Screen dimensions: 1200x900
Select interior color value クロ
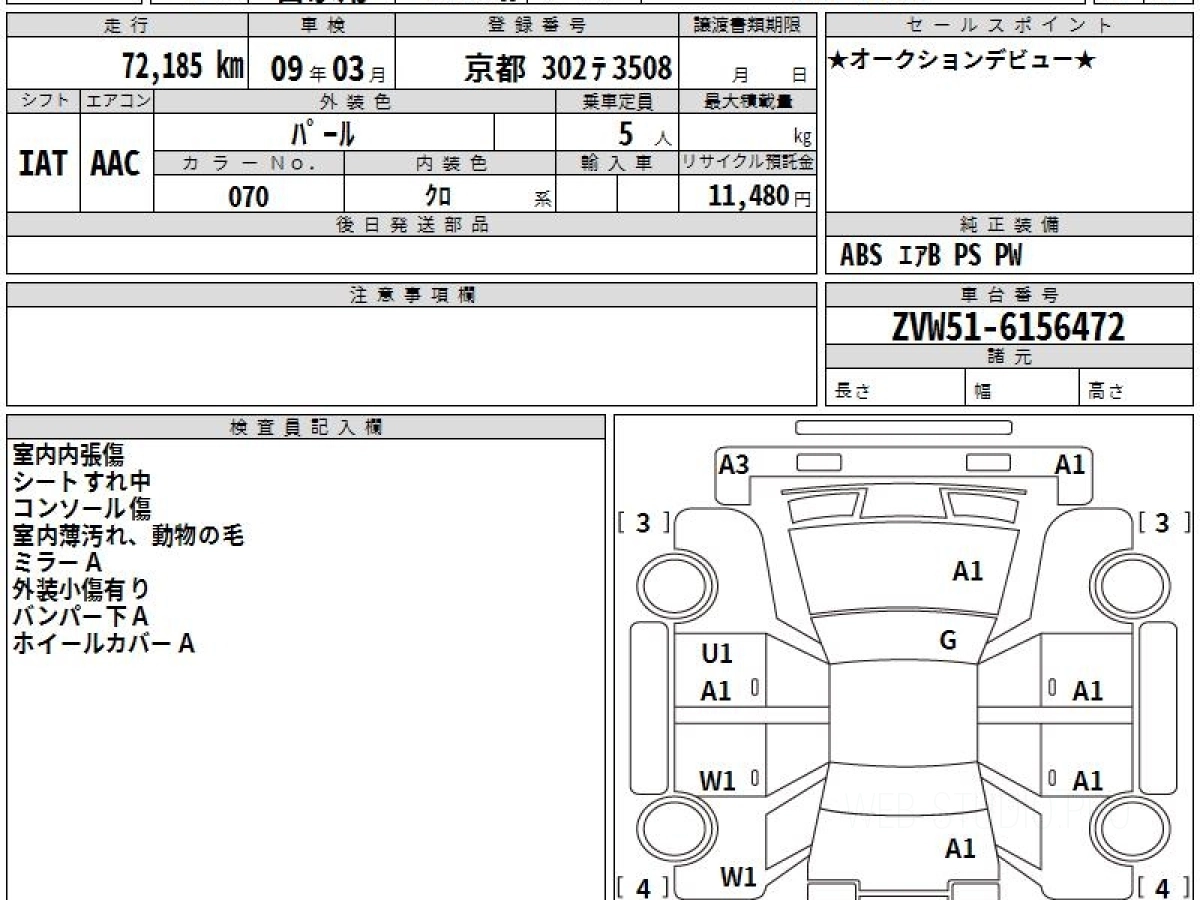coord(438,196)
